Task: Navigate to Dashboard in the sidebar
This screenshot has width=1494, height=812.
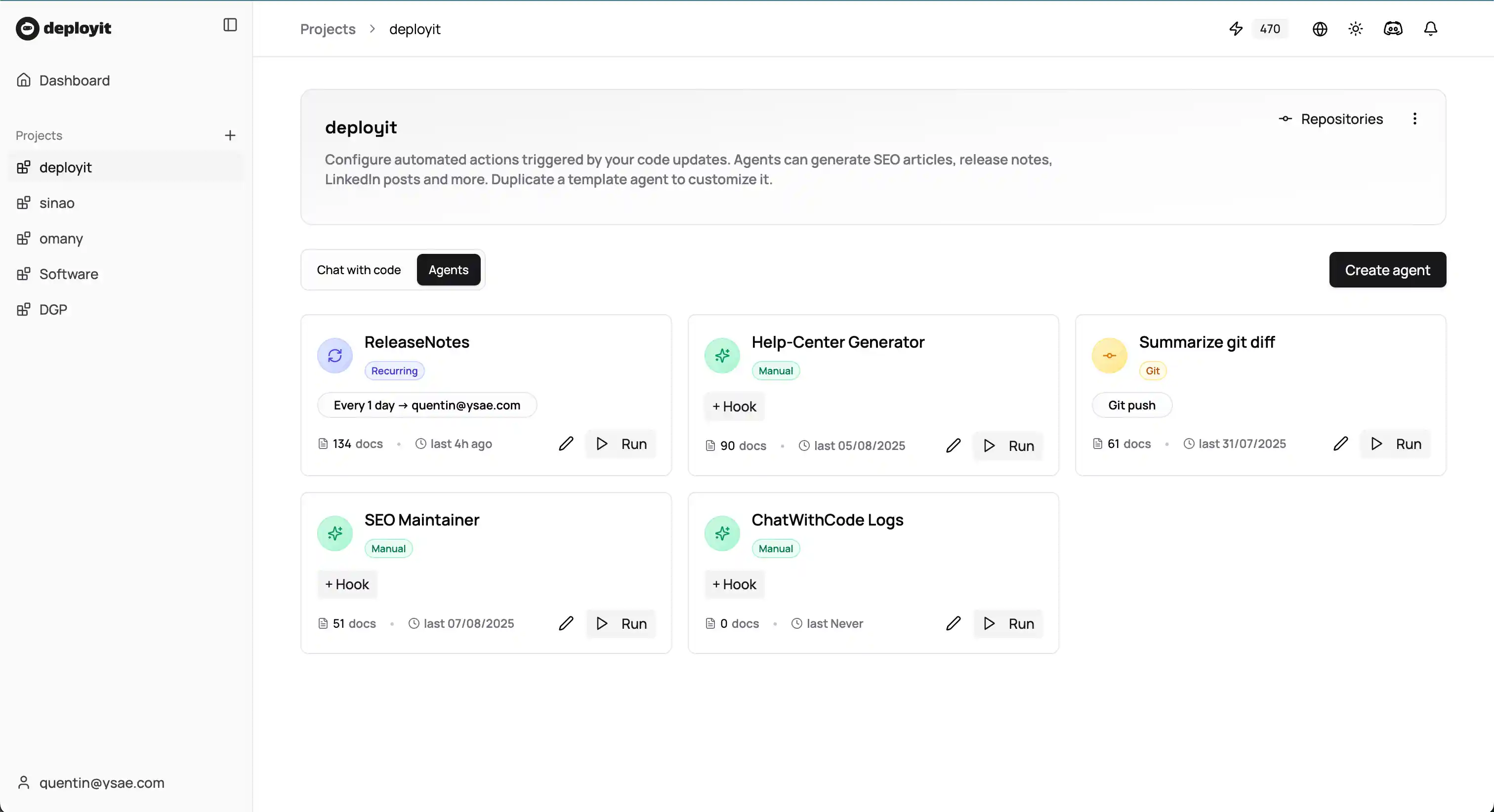Action: 74,80
